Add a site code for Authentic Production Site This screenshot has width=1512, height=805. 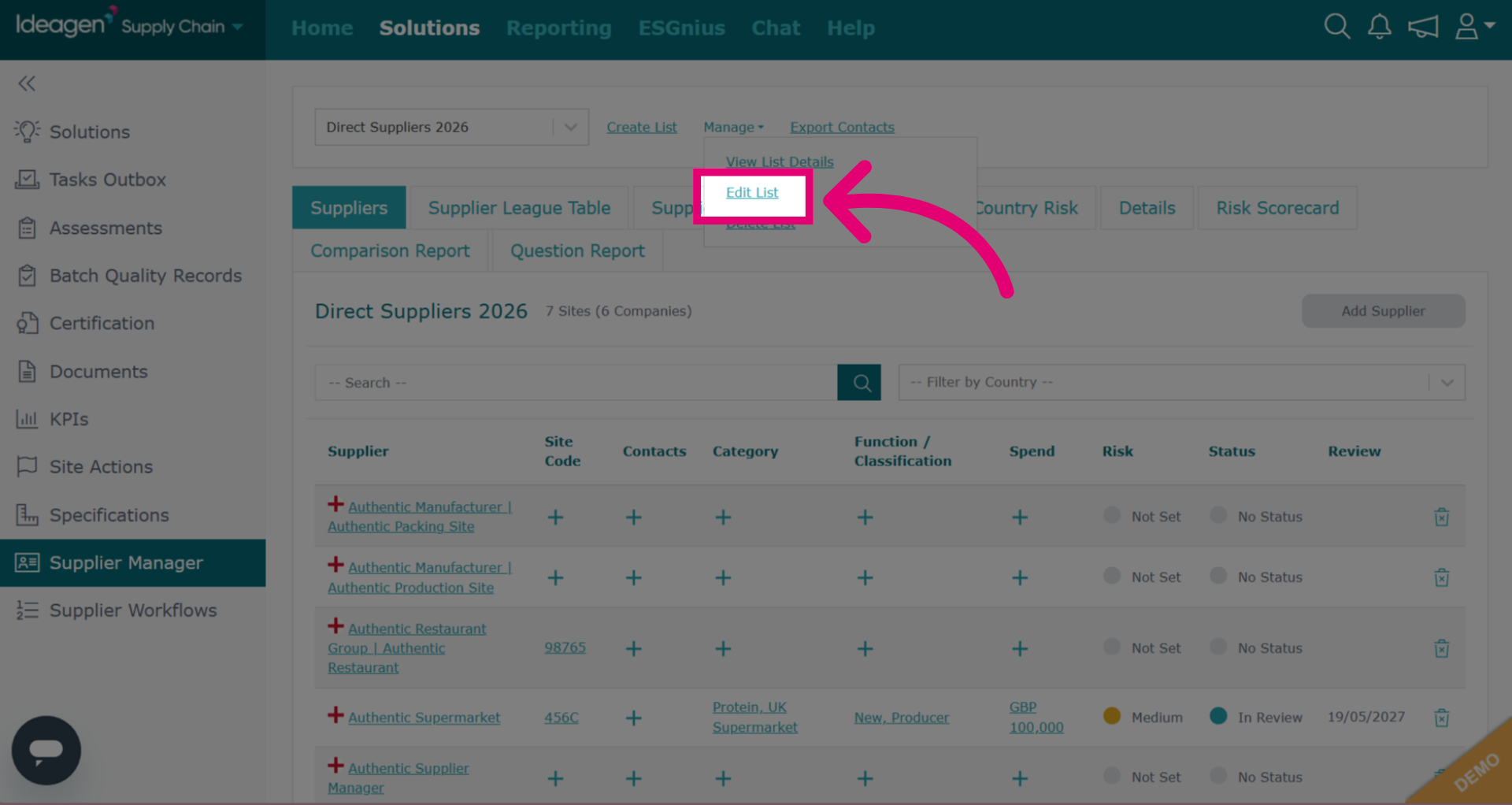pos(555,578)
